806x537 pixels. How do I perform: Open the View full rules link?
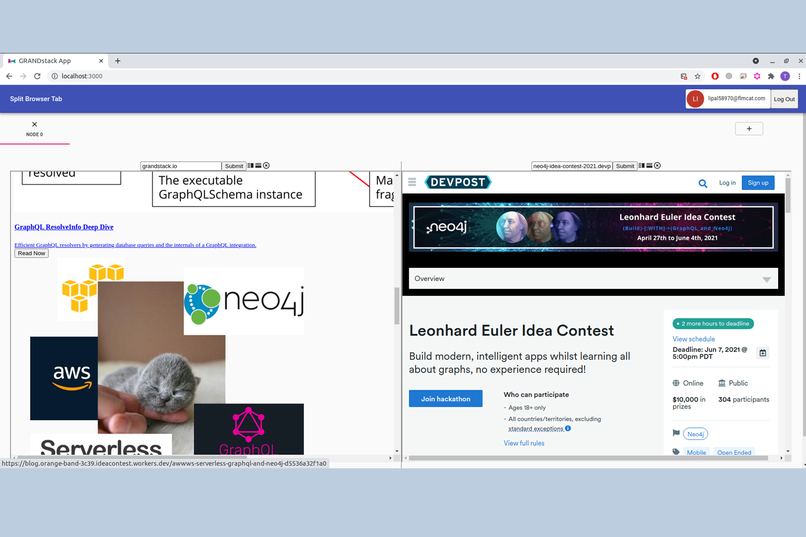click(524, 443)
